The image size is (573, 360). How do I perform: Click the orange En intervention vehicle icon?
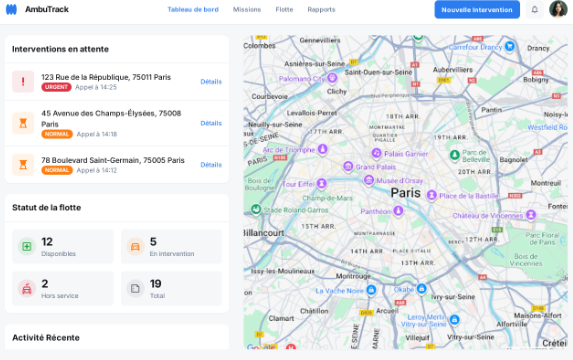135,246
